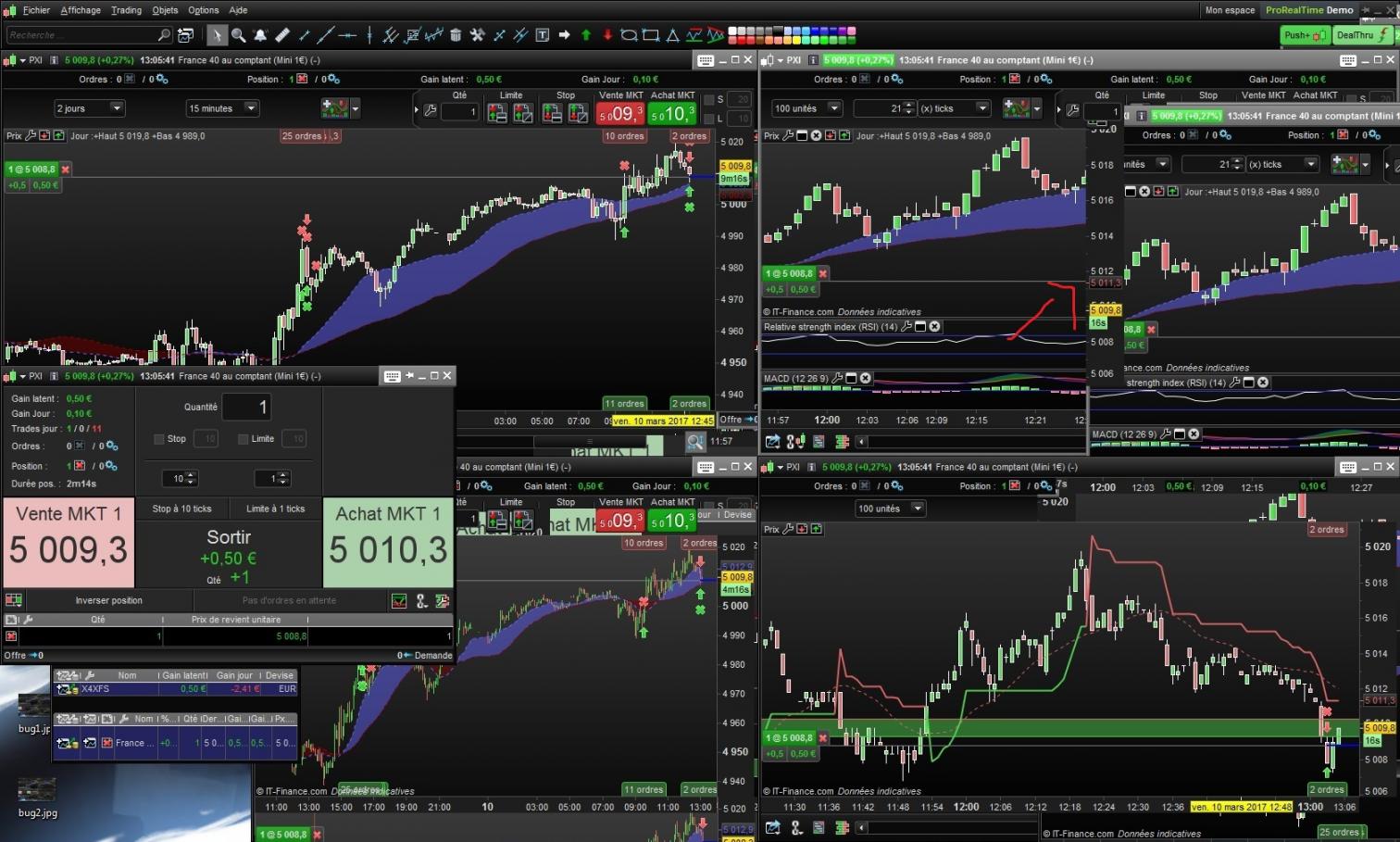
Task: Insert a green up arrow marker
Action: [x=586, y=35]
